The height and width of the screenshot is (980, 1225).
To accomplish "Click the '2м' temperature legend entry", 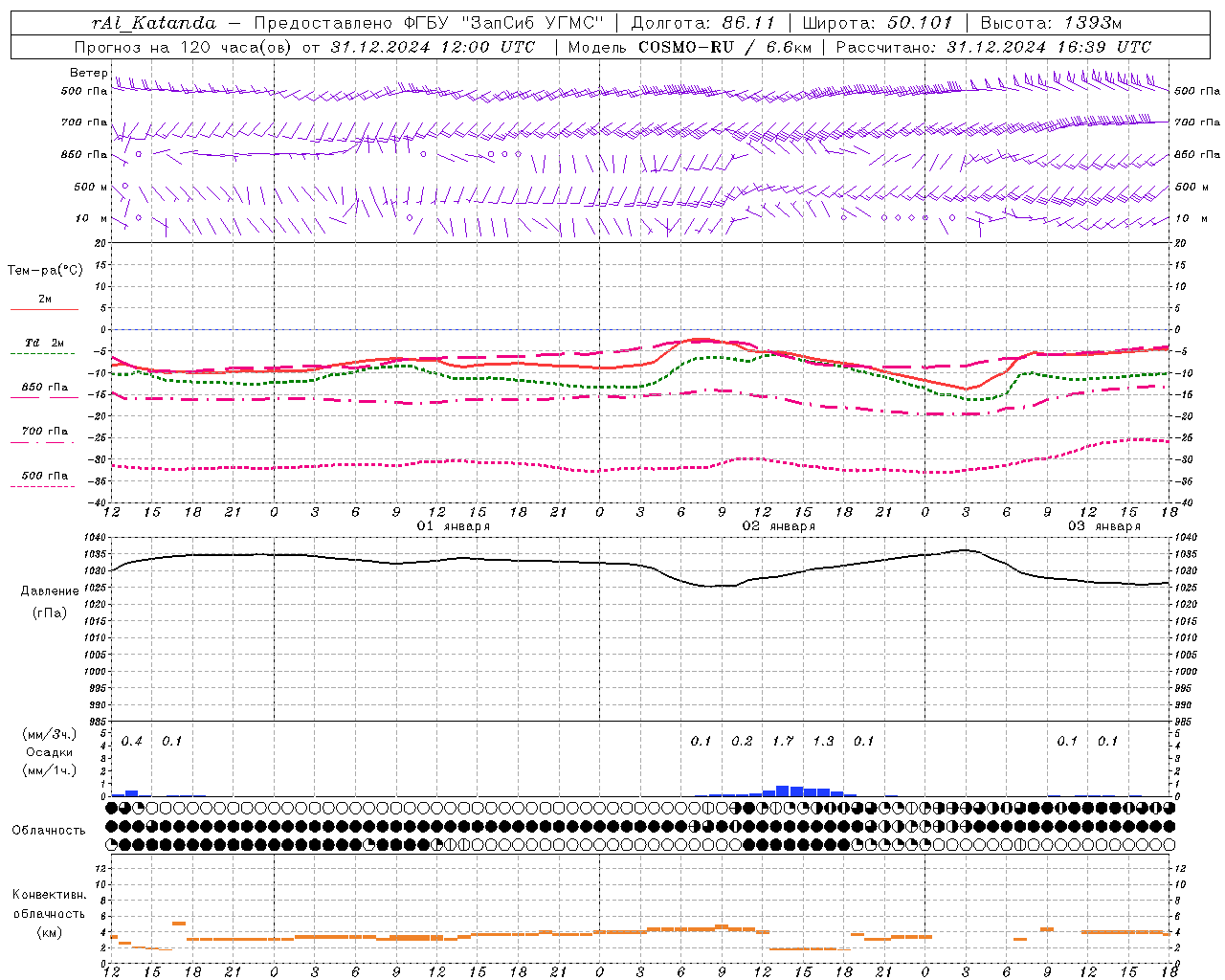I will [x=45, y=300].
